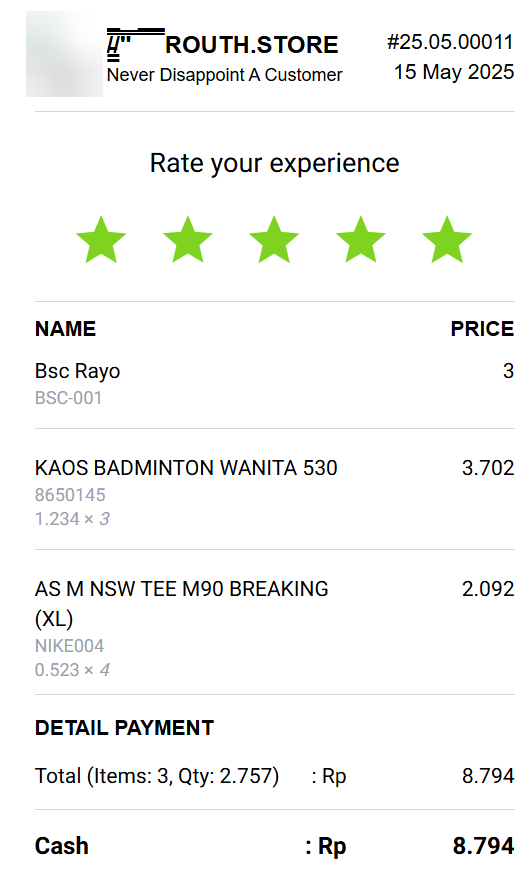Image resolution: width=530 pixels, height=873 pixels.
Task: Select receipt number #25.05.00011
Action: pos(450,42)
